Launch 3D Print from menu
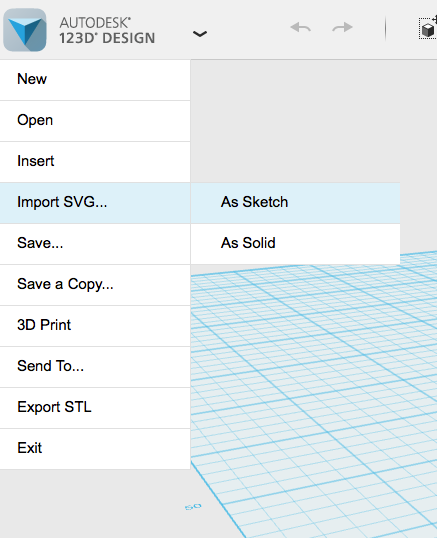This screenshot has width=437, height=538. (x=95, y=326)
